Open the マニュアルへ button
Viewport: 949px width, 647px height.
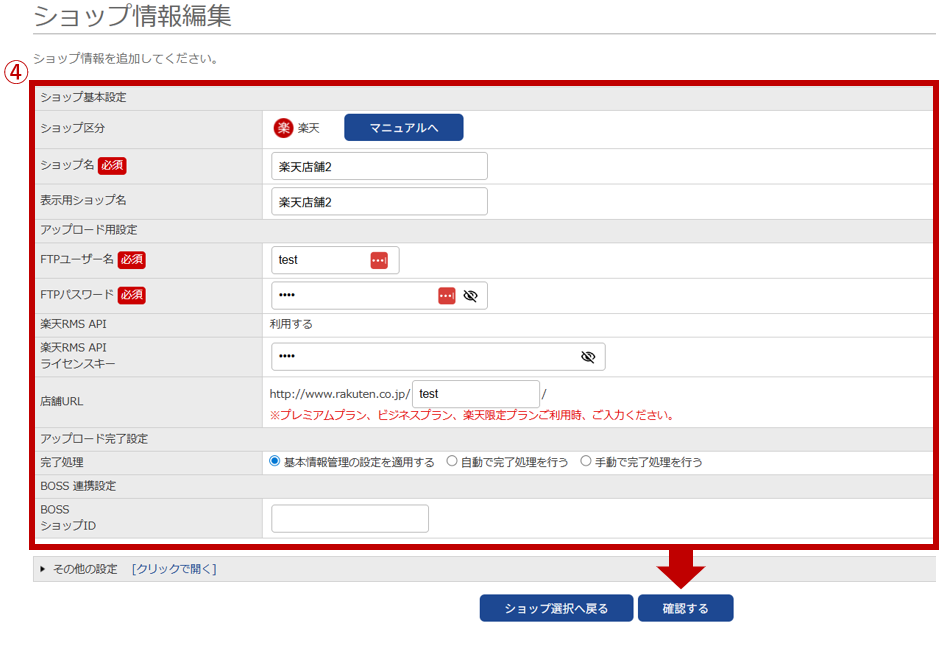click(x=404, y=128)
